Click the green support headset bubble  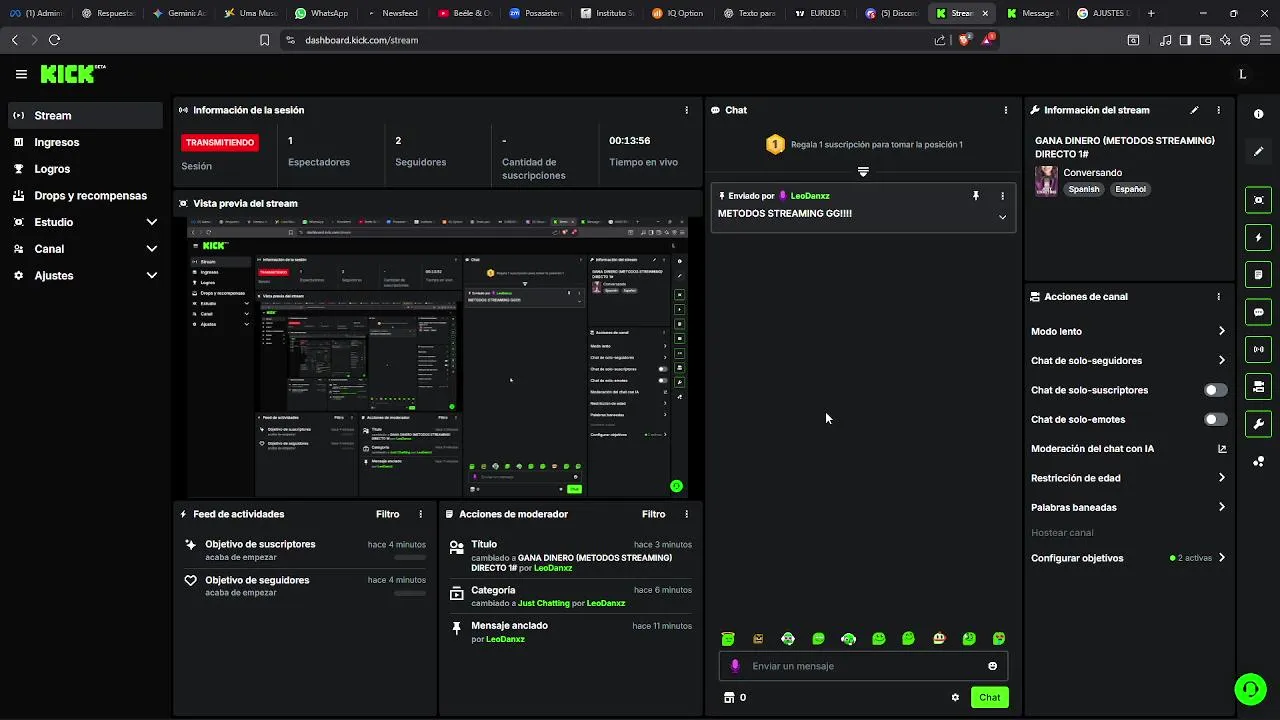coord(1249,688)
